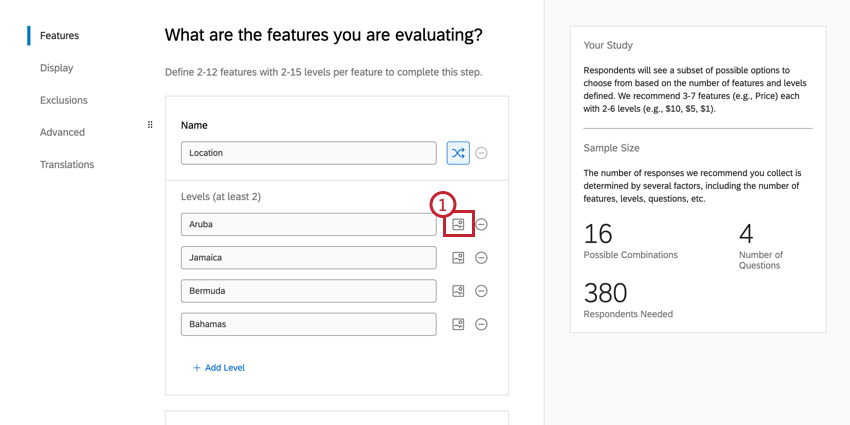Screen dimensions: 850x425
Task: Click the image icon beside Aruba level
Action: (458, 225)
